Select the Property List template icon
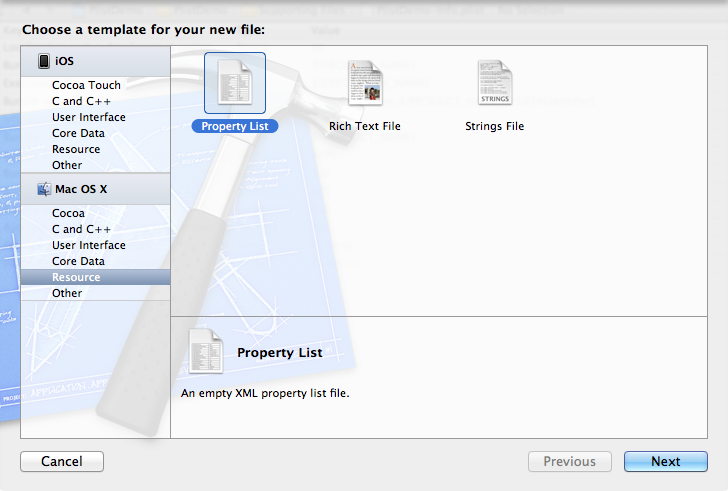The height and width of the screenshot is (491, 728). click(x=234, y=84)
